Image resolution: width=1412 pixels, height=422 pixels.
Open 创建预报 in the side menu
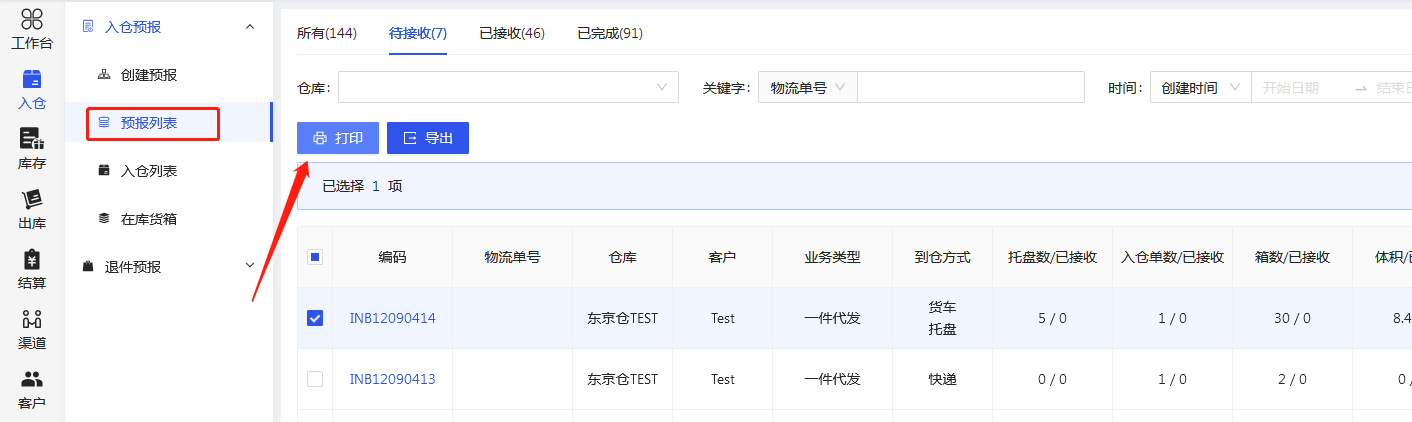click(149, 75)
